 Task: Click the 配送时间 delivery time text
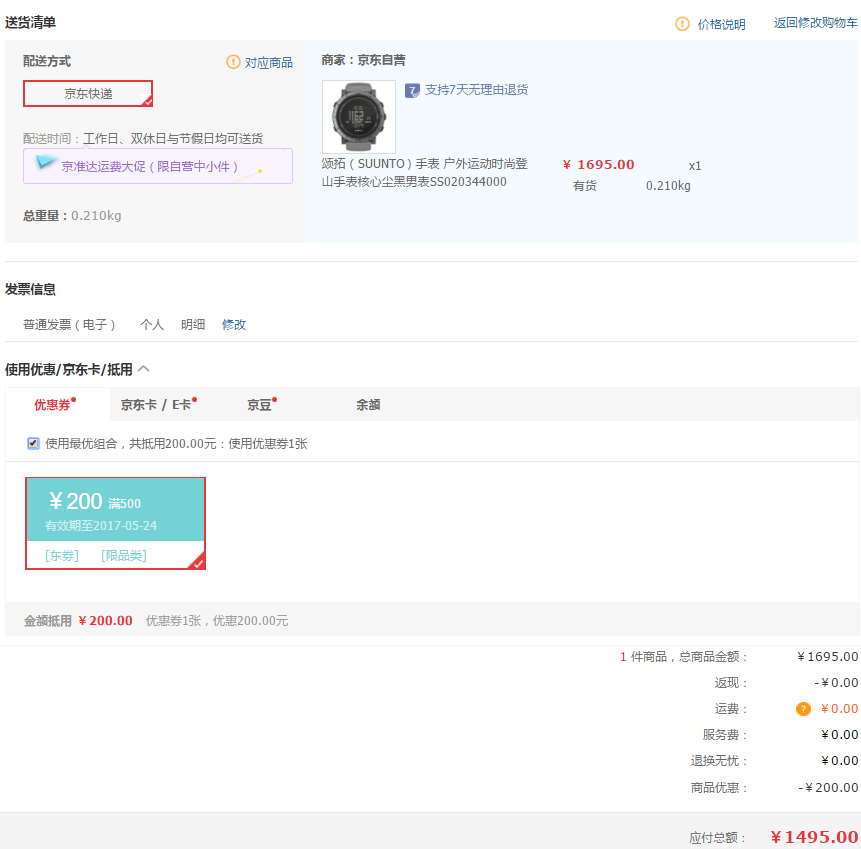pos(143,138)
